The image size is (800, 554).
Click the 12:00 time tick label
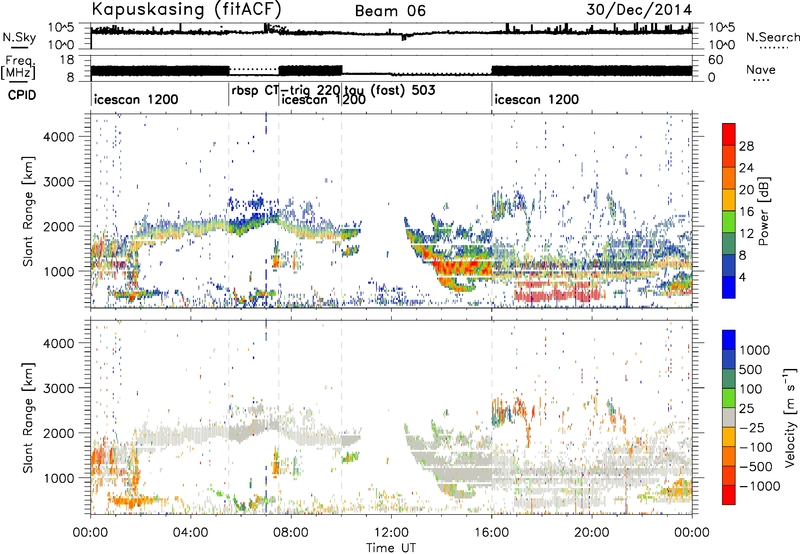click(x=391, y=533)
